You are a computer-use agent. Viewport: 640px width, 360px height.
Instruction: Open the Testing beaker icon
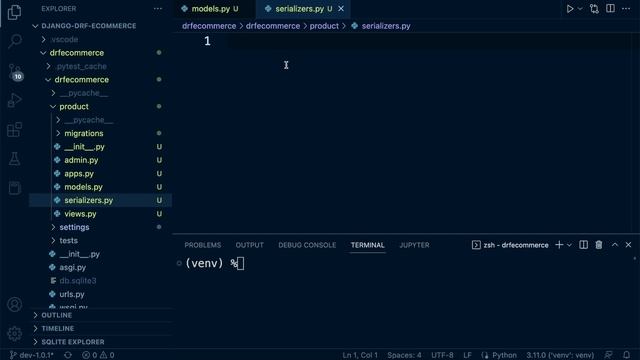click(x=14, y=159)
